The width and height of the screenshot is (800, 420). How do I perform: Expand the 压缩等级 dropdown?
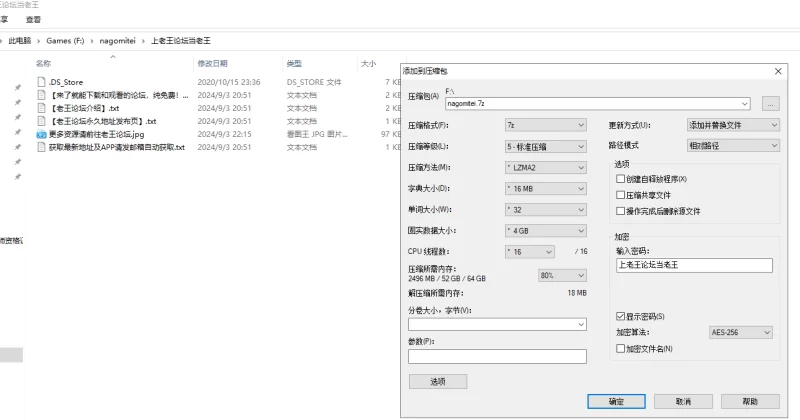click(x=545, y=146)
